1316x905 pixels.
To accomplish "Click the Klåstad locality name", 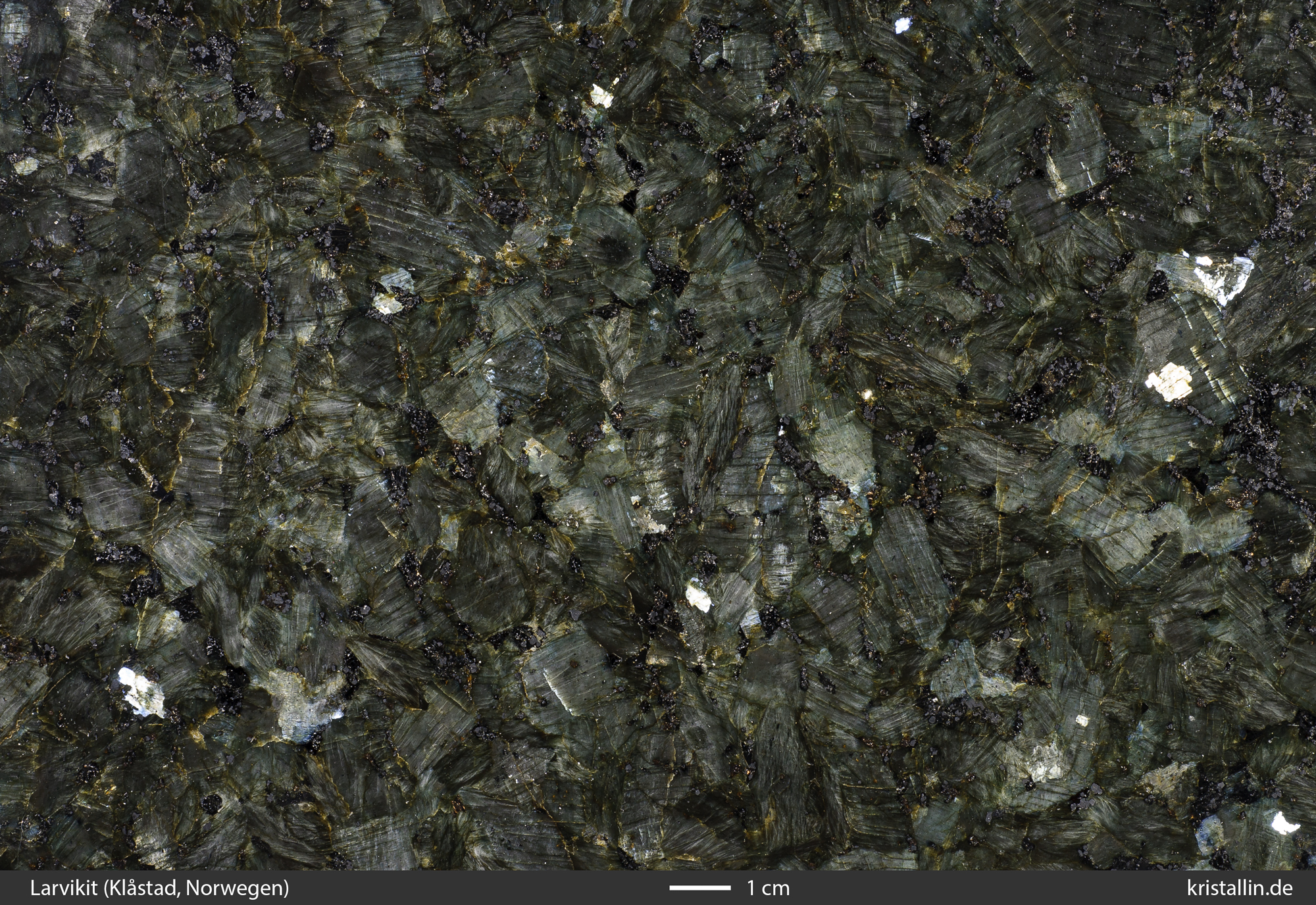I will (x=144, y=888).
